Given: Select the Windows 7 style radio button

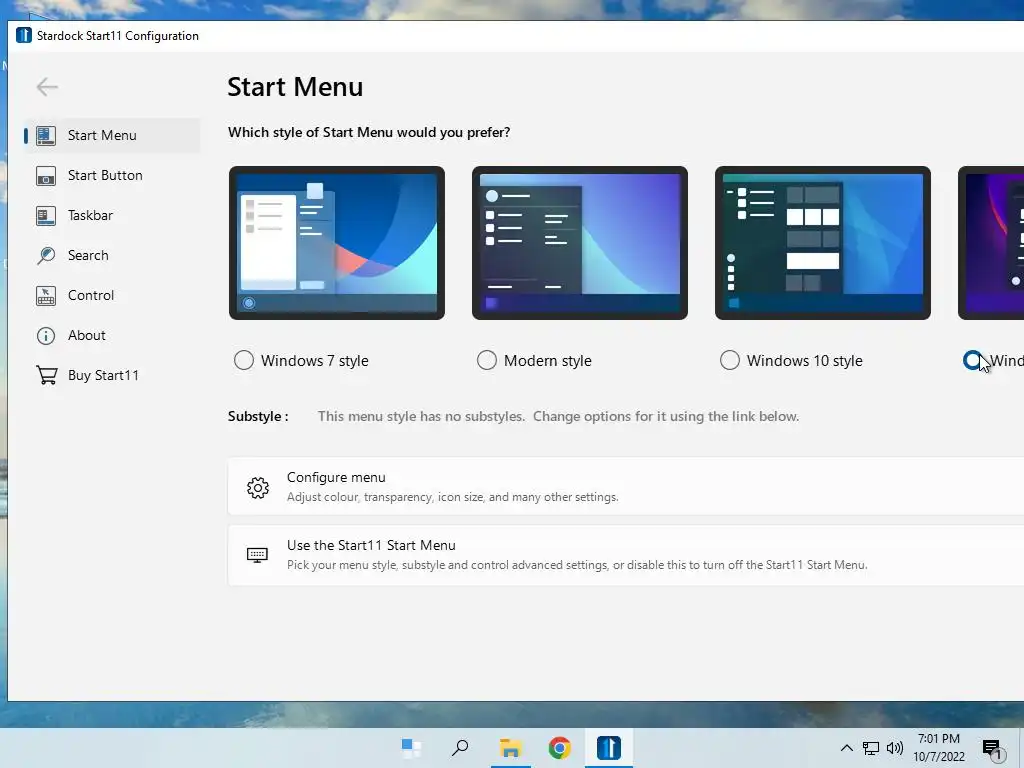Looking at the screenshot, I should (244, 360).
